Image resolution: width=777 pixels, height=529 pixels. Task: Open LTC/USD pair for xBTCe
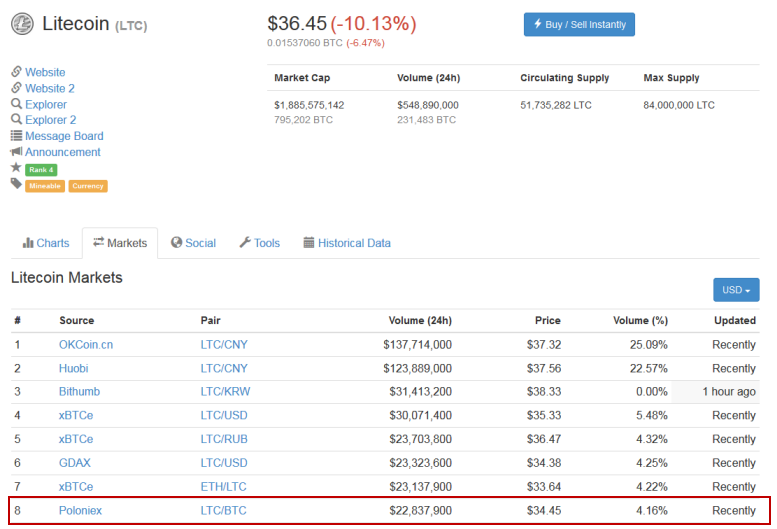[224, 416]
